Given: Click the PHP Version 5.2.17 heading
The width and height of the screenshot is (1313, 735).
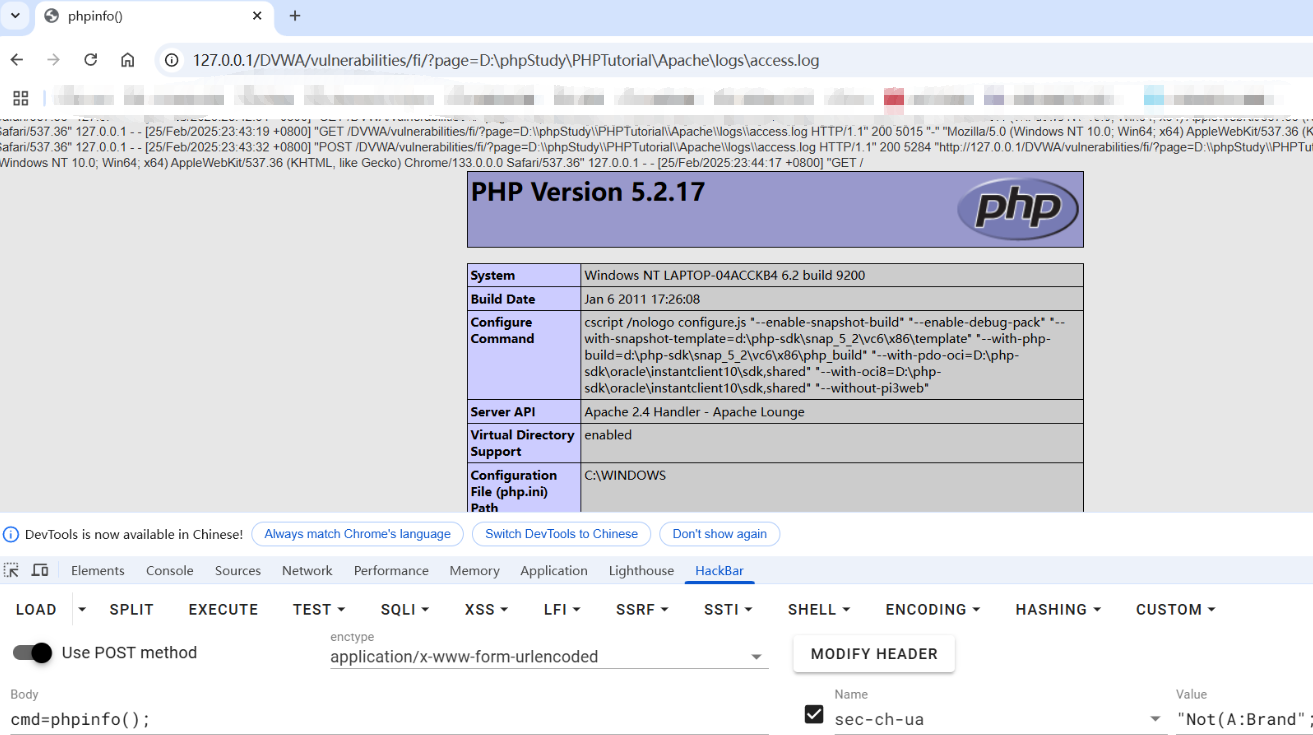Looking at the screenshot, I should (x=588, y=192).
